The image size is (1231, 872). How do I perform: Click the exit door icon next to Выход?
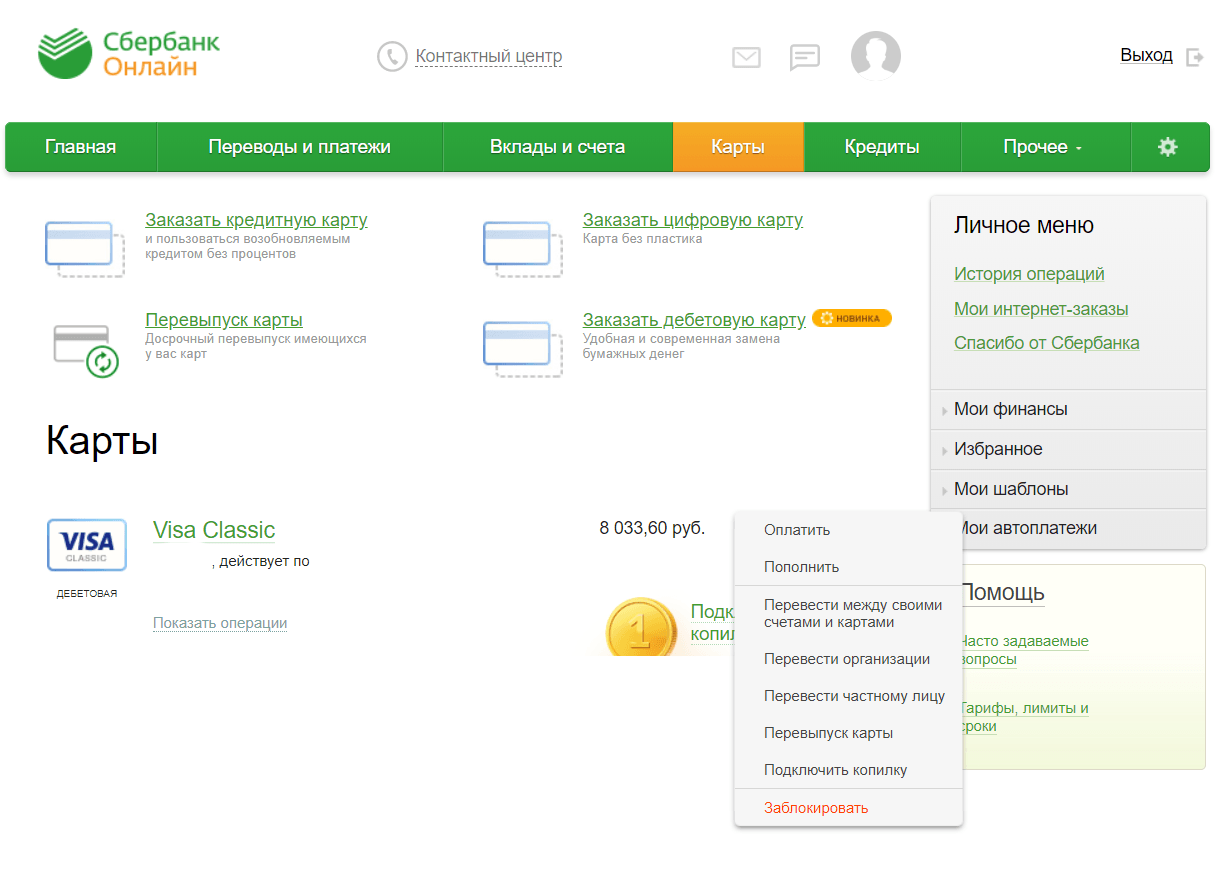(x=1194, y=57)
